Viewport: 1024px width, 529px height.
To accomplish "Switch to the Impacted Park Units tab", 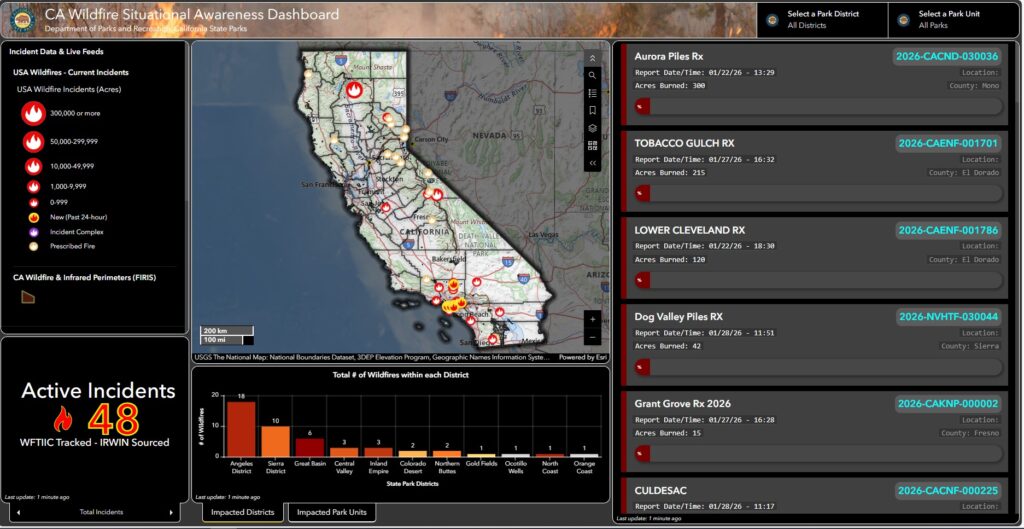I will pos(332,513).
